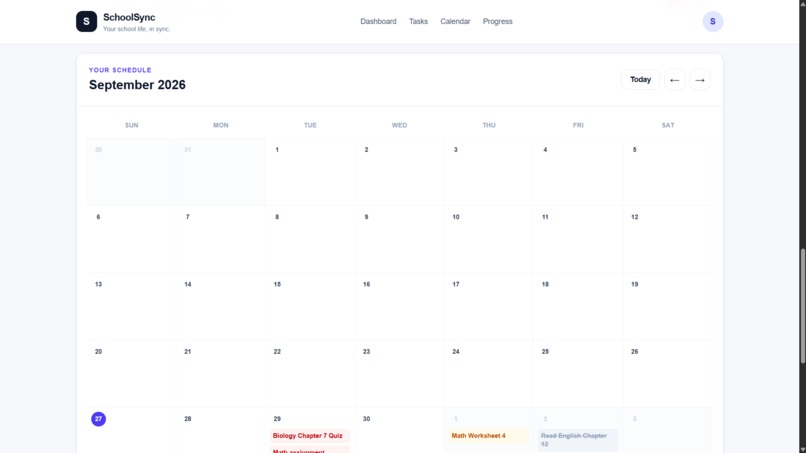Open Biology Chapter 7 Quiz event
Image resolution: width=806 pixels, height=453 pixels.
coord(310,436)
